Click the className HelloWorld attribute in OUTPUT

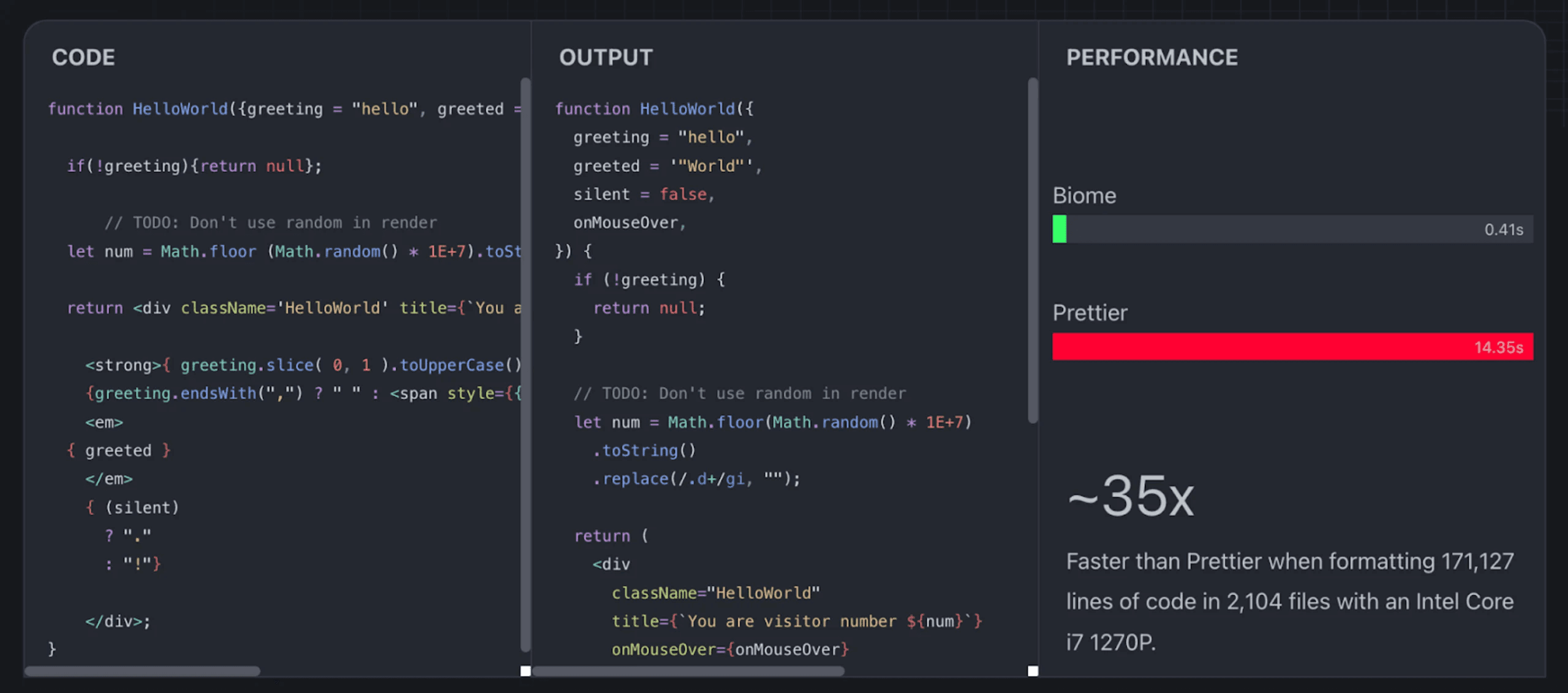pos(715,592)
